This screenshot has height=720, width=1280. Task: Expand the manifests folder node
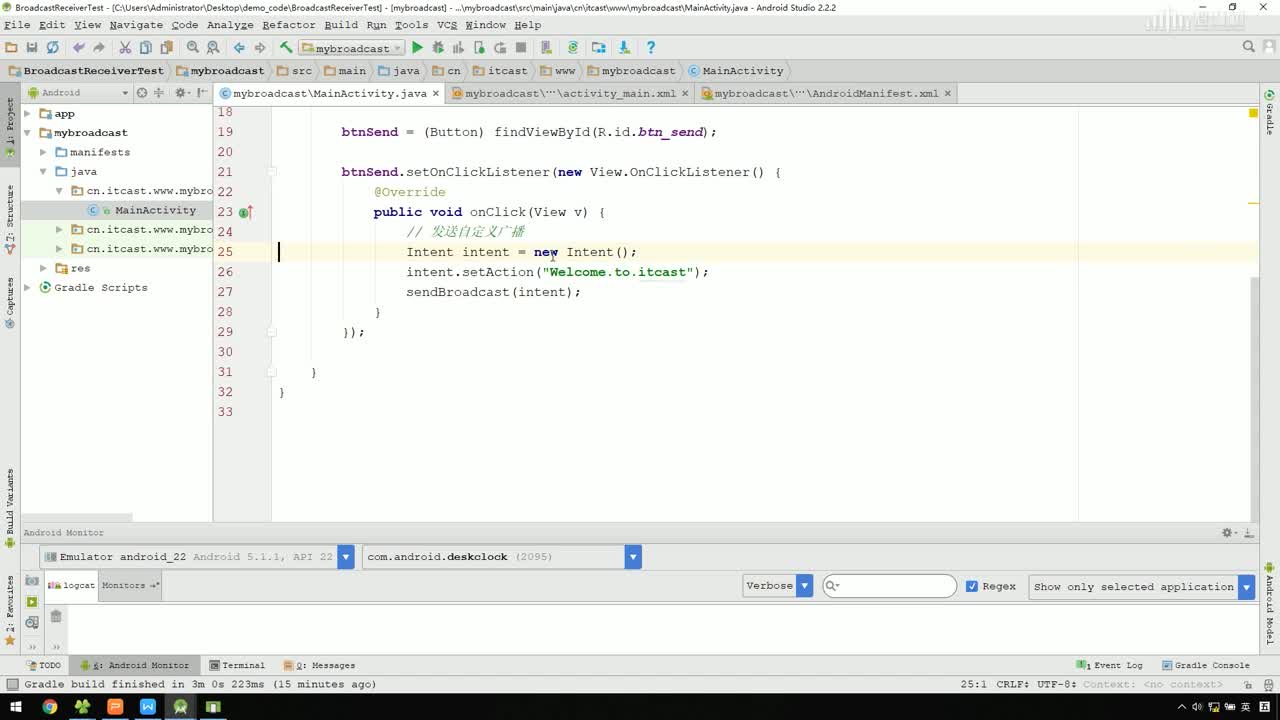tap(43, 152)
